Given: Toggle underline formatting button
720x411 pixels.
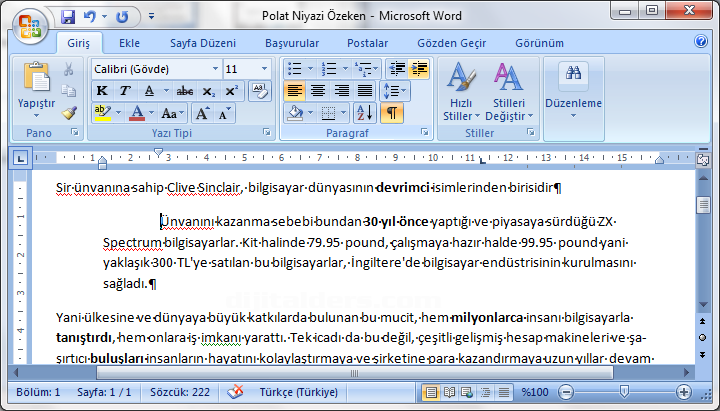Looking at the screenshot, I should [x=149, y=91].
